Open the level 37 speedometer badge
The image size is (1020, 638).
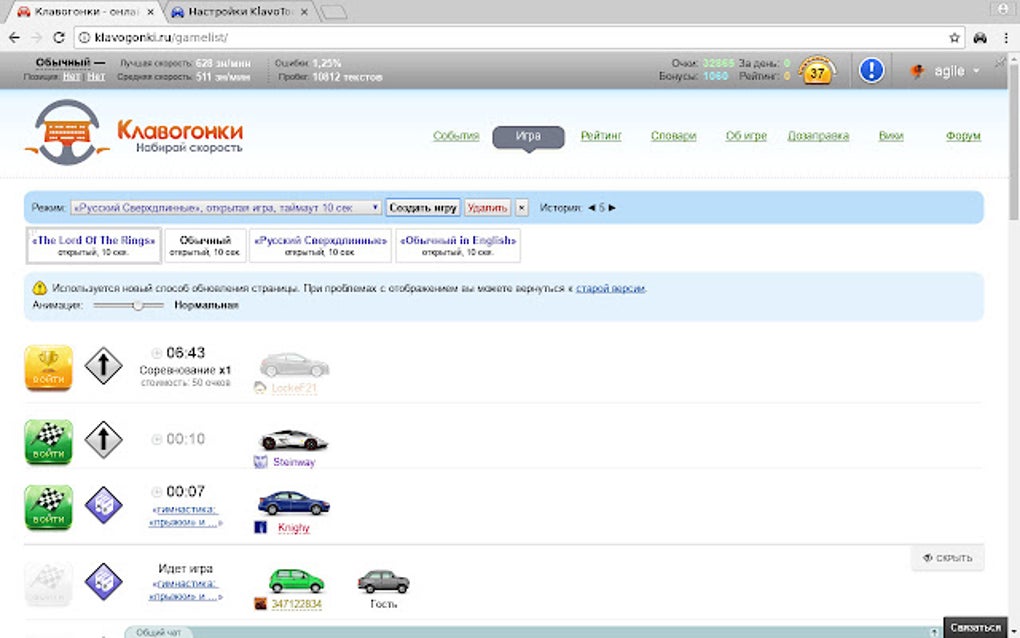pos(817,70)
